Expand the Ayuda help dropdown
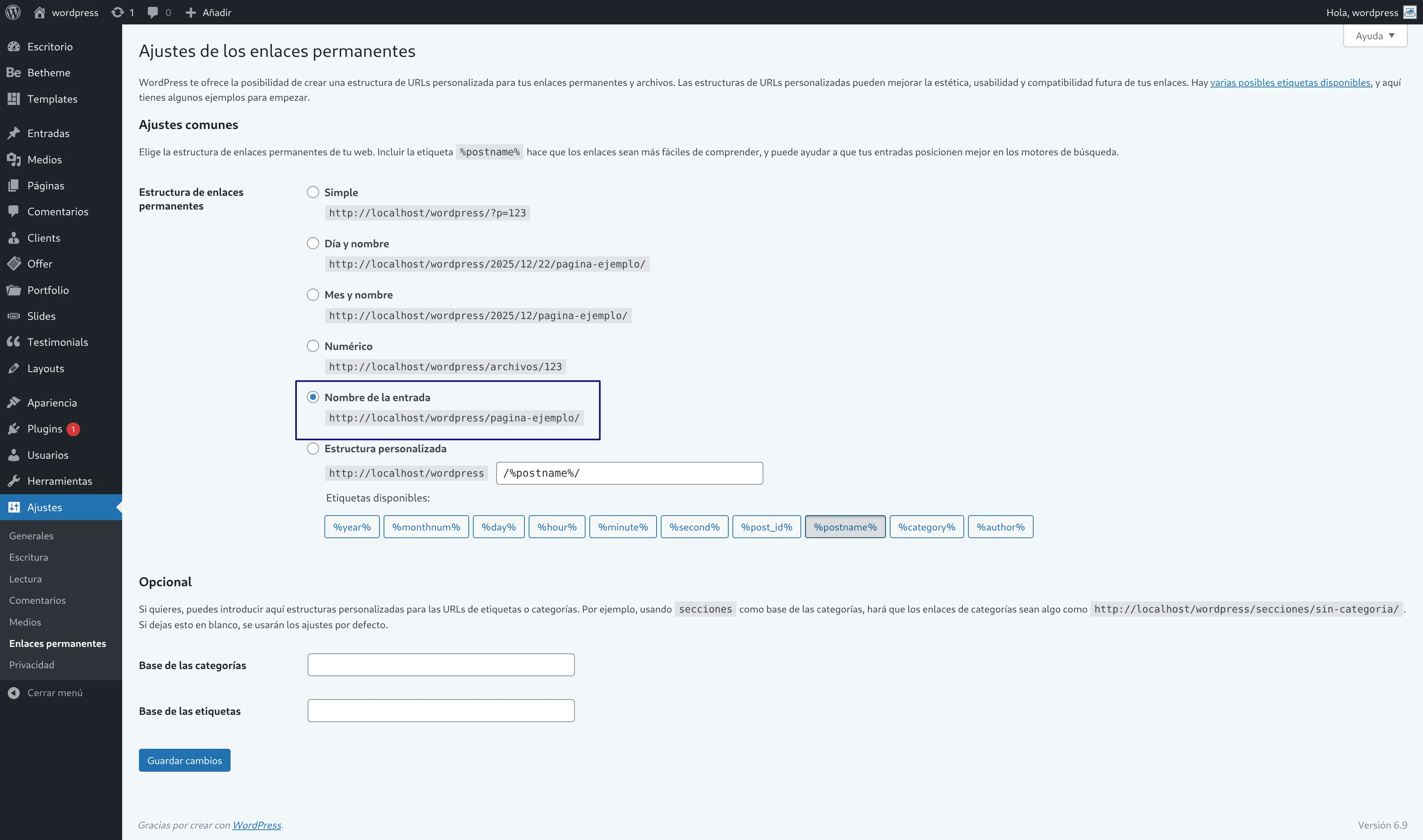Image resolution: width=1423 pixels, height=840 pixels. (x=1375, y=35)
